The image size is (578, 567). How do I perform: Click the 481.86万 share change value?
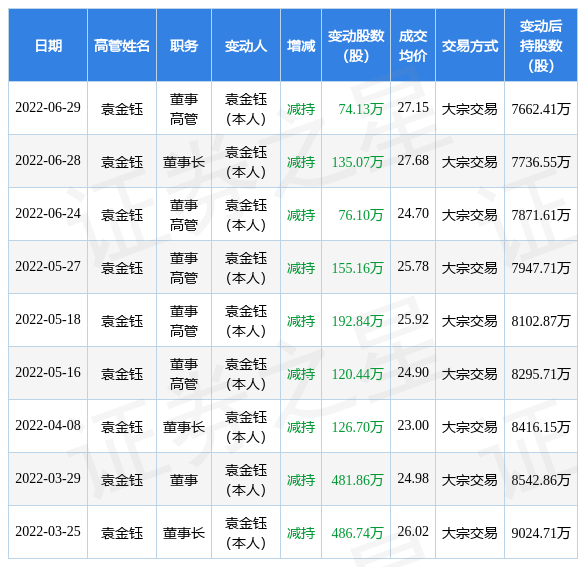(357, 480)
